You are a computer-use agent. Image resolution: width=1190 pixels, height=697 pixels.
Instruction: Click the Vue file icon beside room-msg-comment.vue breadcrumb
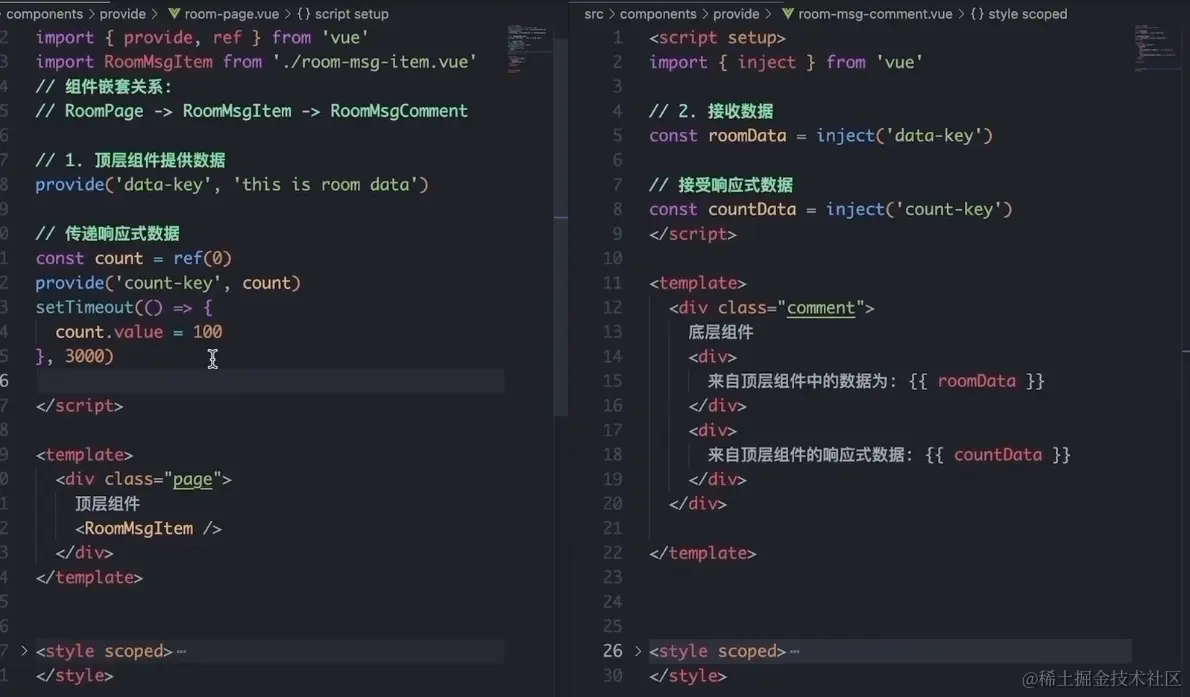788,14
